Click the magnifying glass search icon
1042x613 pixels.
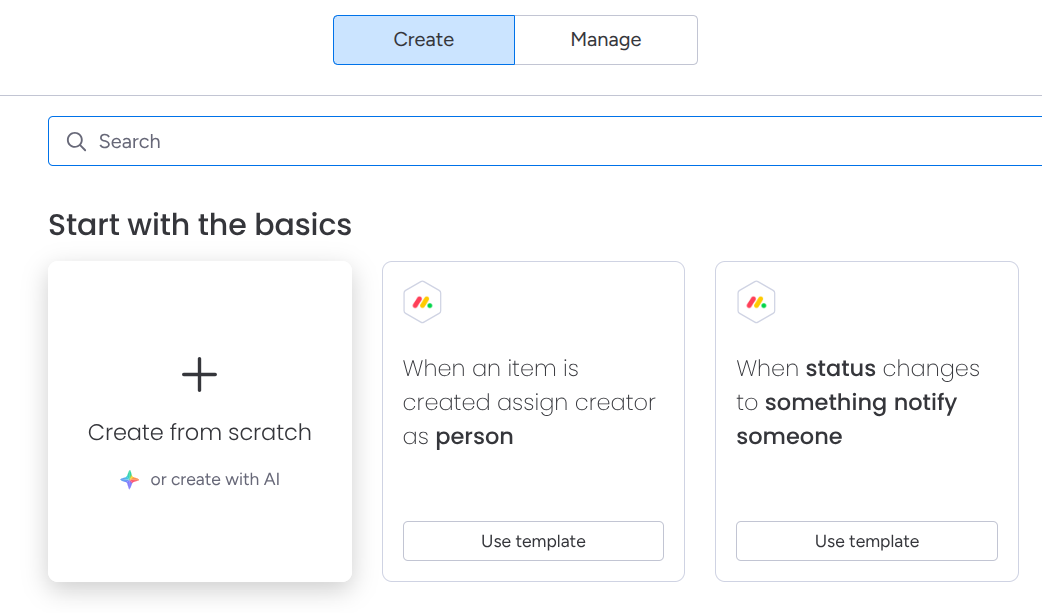(76, 141)
